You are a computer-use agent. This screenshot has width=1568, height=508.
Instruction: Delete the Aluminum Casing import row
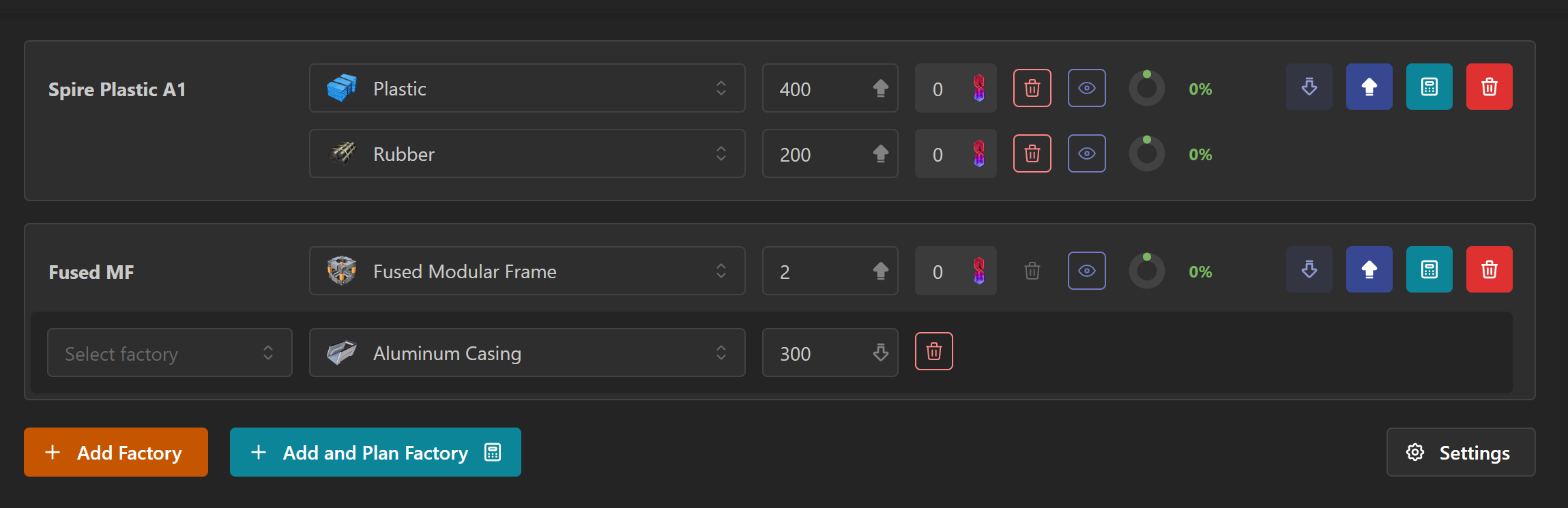point(933,351)
